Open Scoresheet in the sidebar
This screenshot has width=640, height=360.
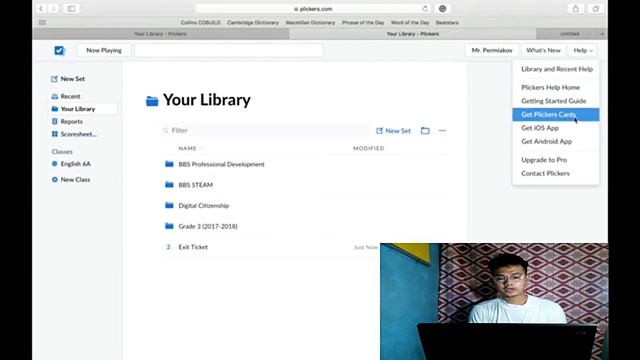[74, 134]
